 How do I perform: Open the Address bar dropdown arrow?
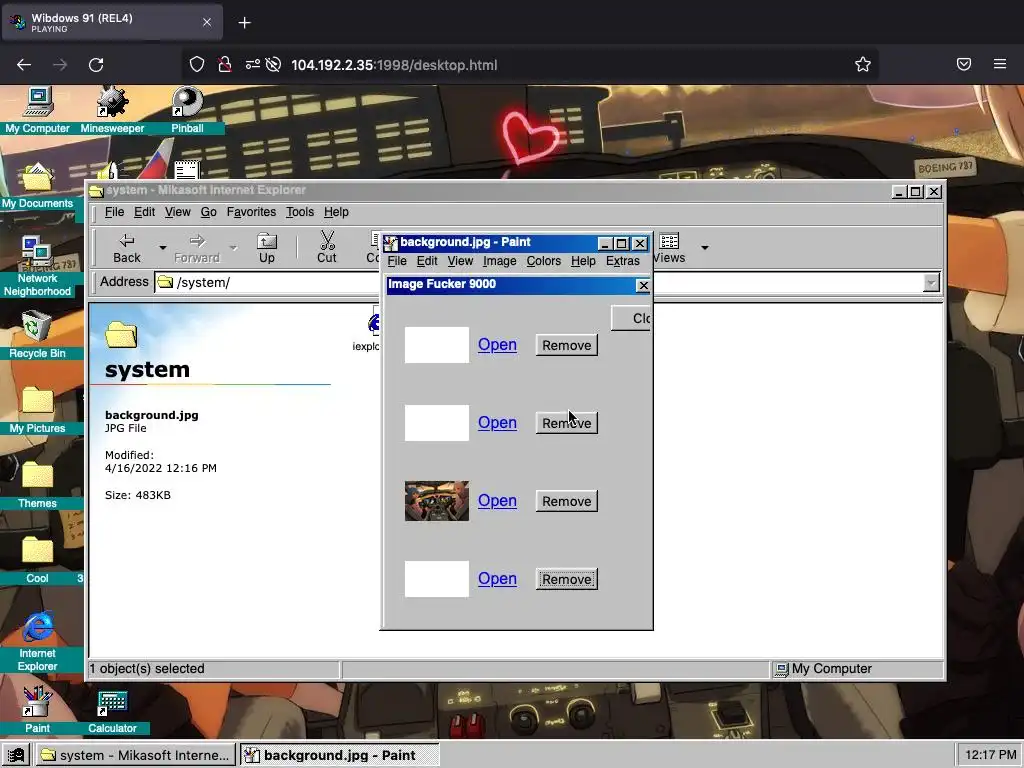pos(931,282)
